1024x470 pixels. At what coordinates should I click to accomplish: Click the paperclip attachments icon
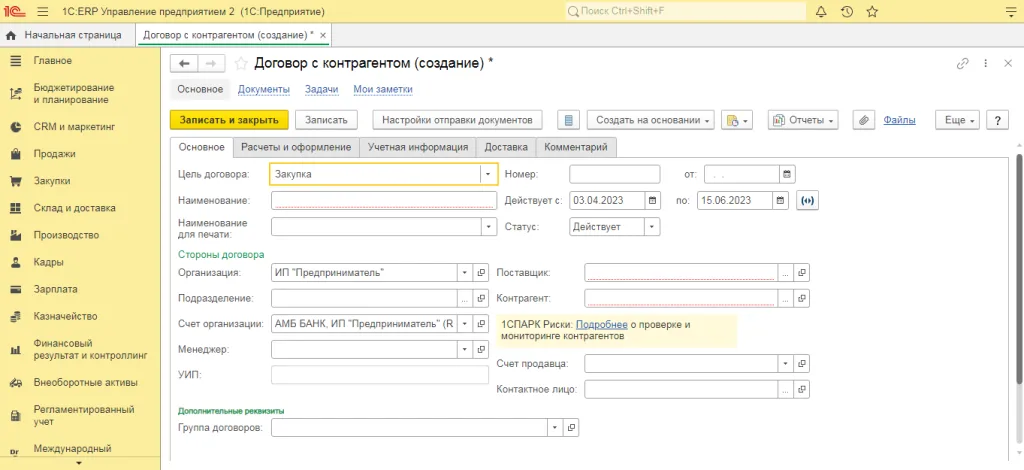coord(864,120)
